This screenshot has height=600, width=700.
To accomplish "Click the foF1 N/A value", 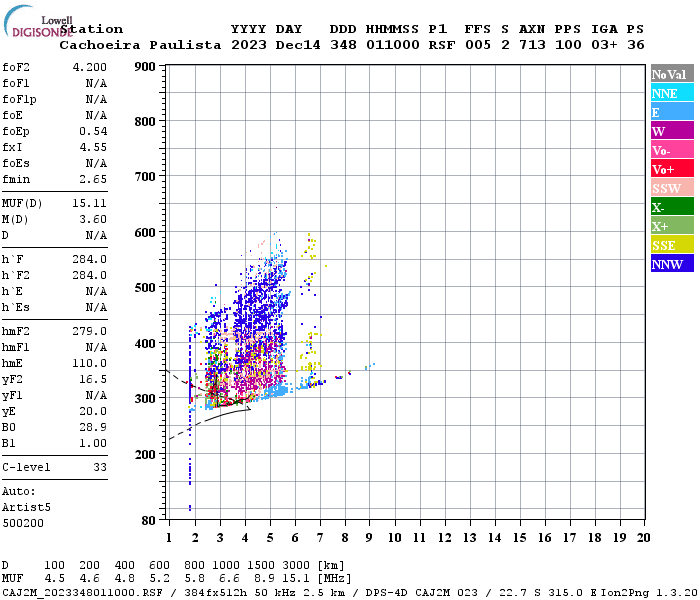I will [96, 83].
